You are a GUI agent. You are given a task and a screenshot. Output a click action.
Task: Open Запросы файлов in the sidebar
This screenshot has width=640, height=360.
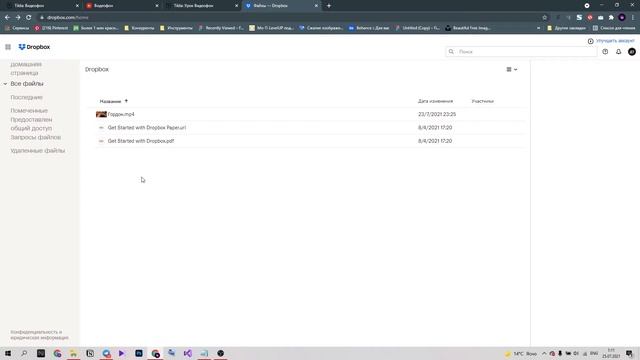click(x=36, y=137)
